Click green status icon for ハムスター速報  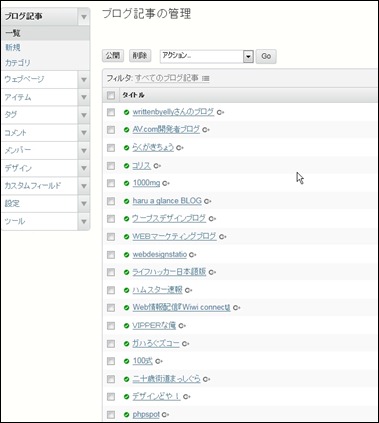[x=126, y=290]
